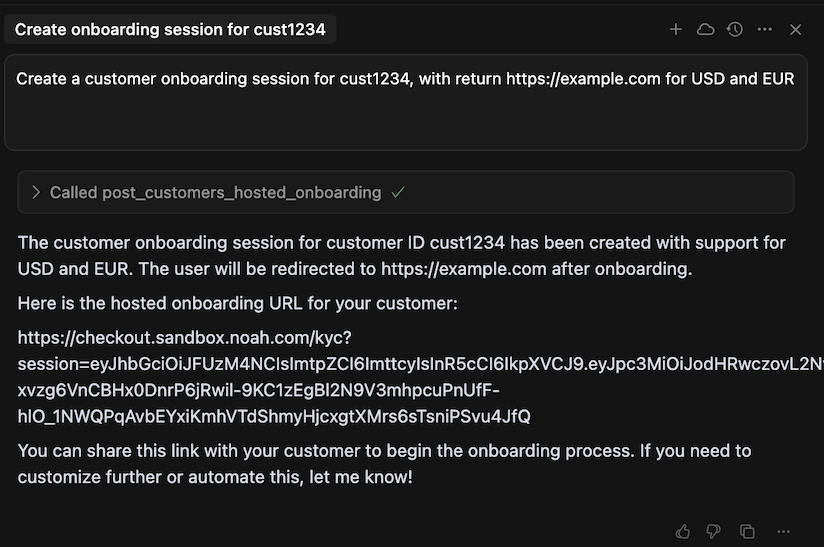Click the green checkmark on tool call

tap(398, 192)
